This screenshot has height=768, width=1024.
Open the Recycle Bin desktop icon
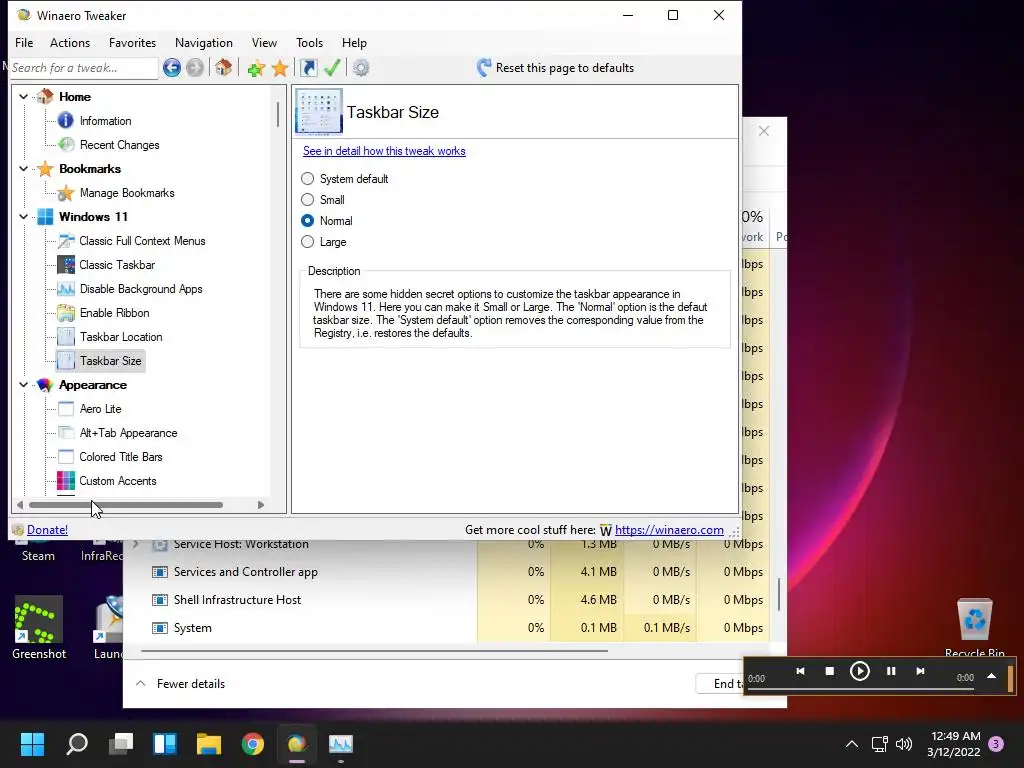coord(974,627)
